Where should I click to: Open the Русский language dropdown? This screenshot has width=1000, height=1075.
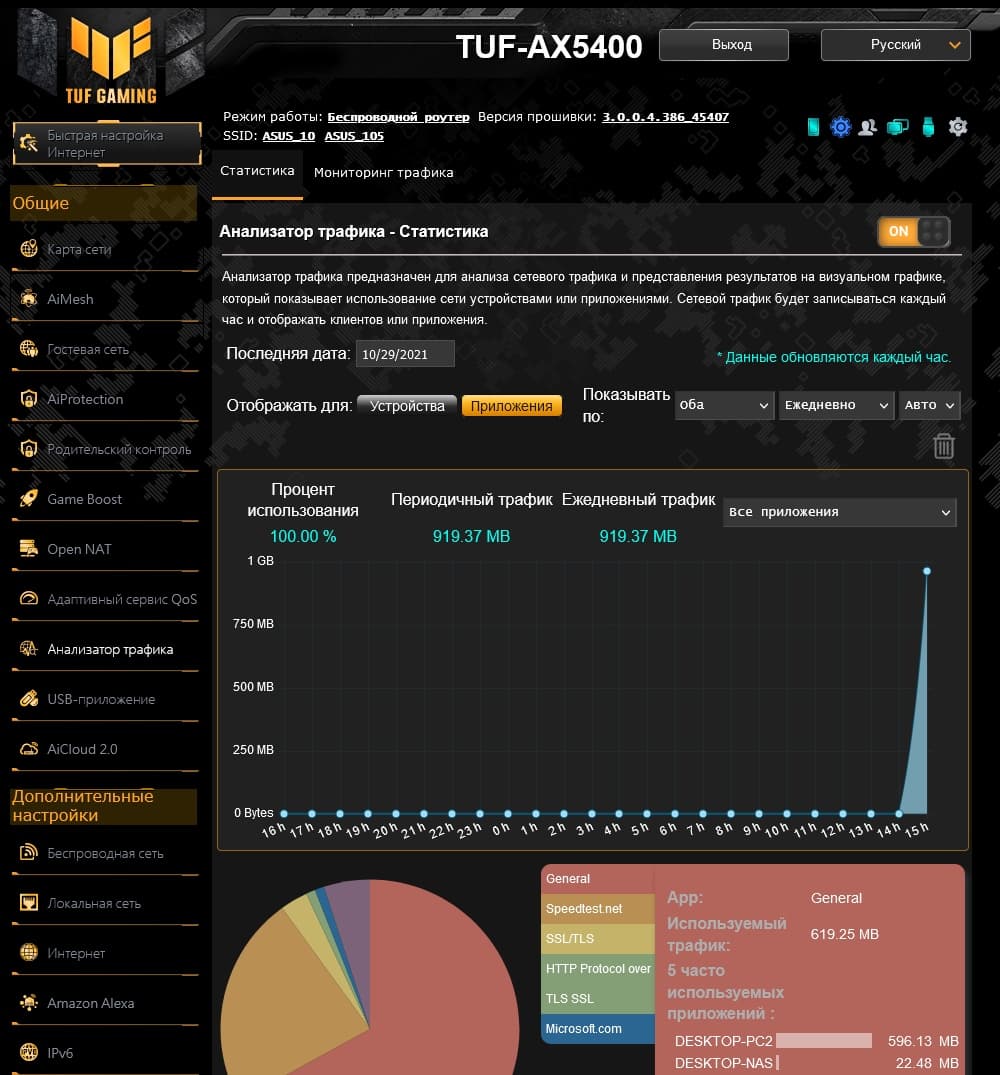pyautogui.click(x=895, y=45)
